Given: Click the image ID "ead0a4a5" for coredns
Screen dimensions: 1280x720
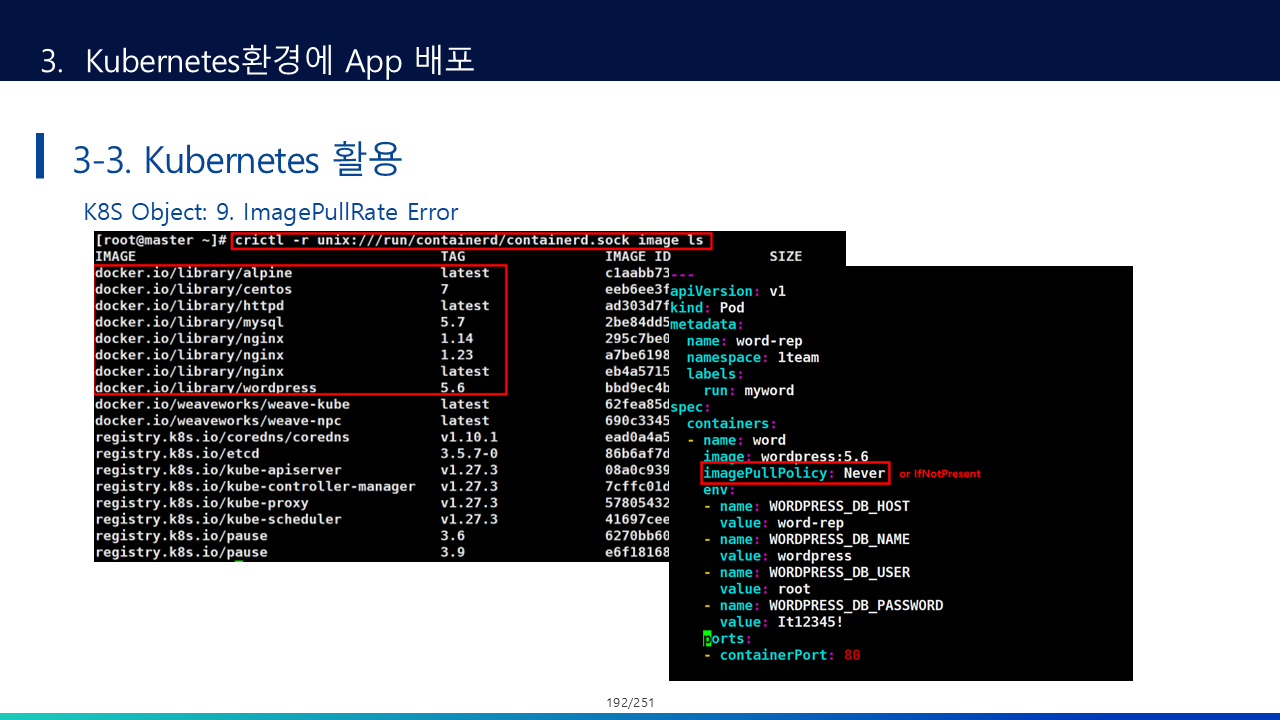Looking at the screenshot, I should click(x=637, y=437).
